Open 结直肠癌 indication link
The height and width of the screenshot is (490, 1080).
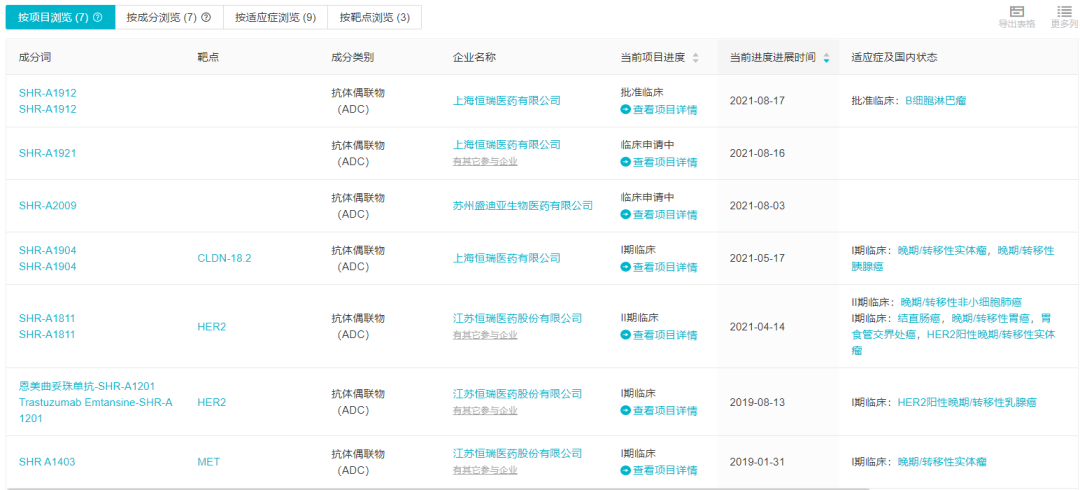coord(919,318)
